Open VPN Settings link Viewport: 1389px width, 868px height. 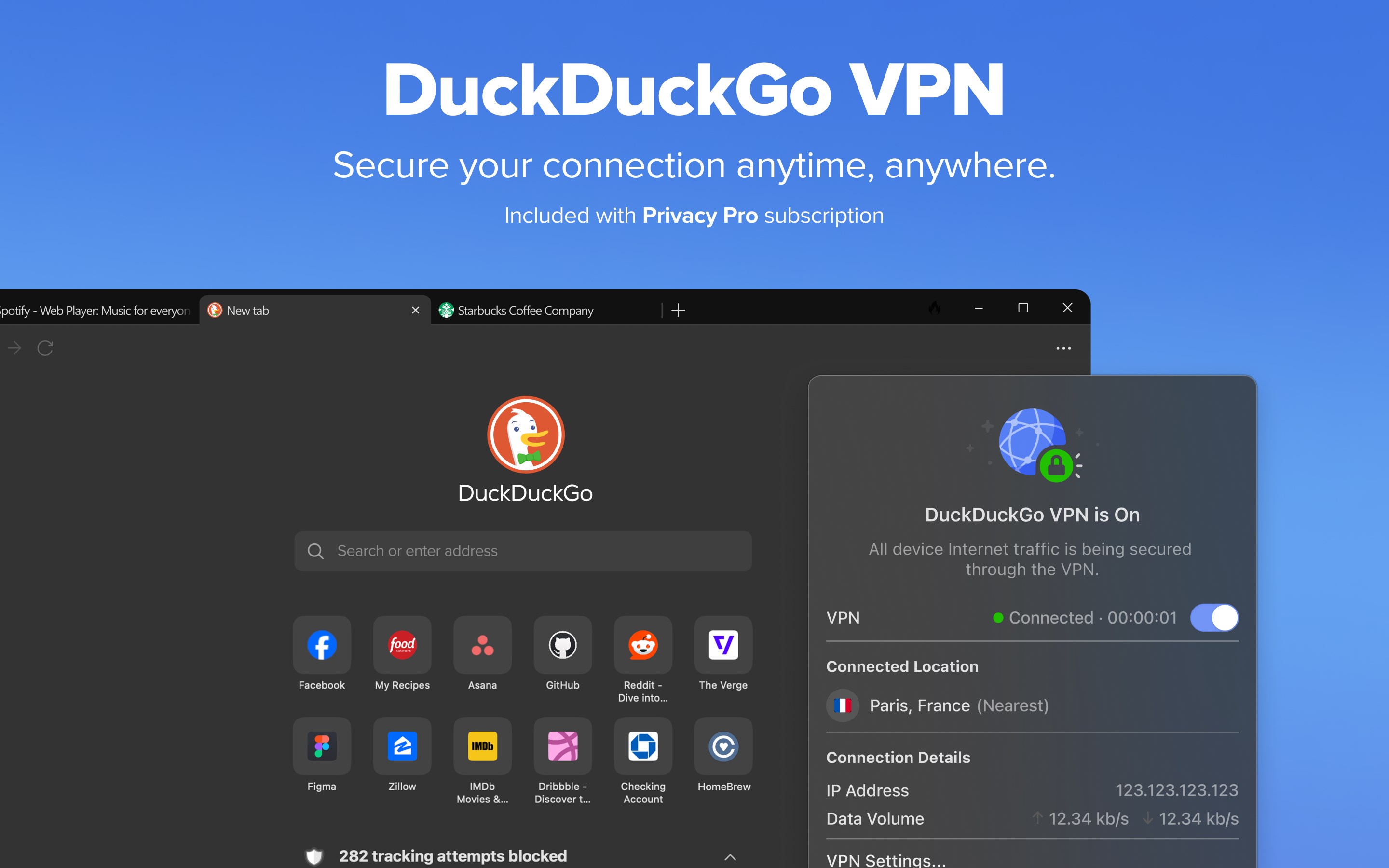[885, 859]
